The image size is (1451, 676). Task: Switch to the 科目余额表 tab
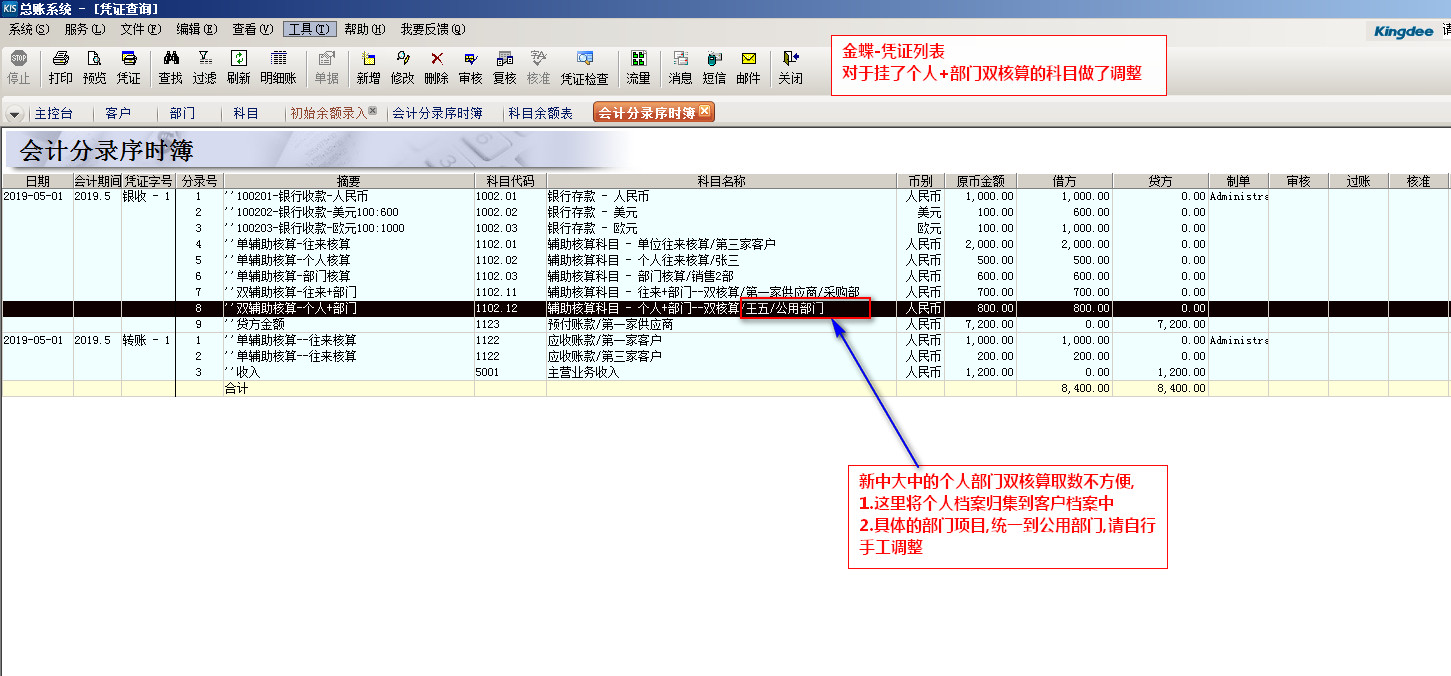(x=540, y=114)
